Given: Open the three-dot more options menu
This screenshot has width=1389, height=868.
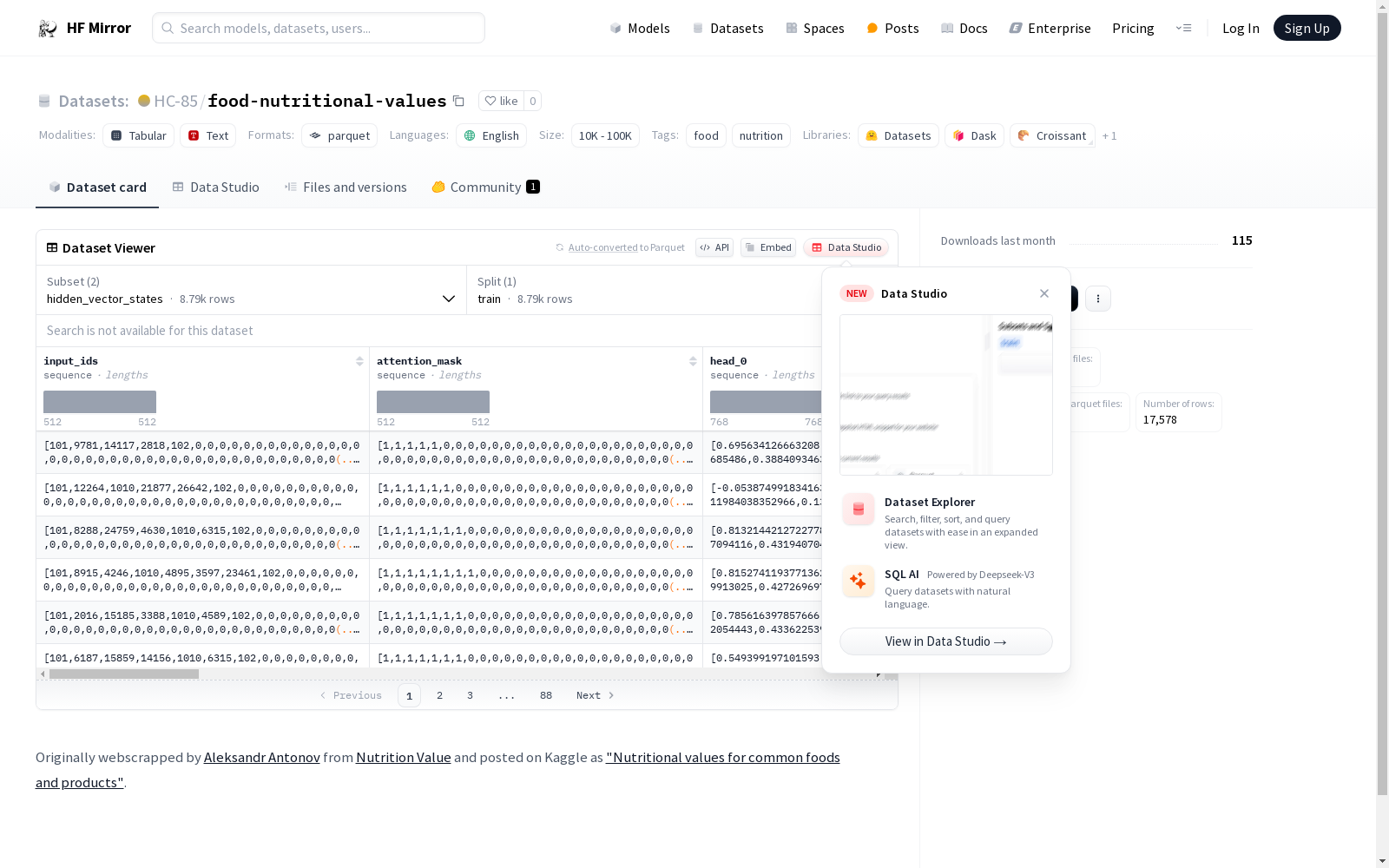Looking at the screenshot, I should tap(1098, 299).
